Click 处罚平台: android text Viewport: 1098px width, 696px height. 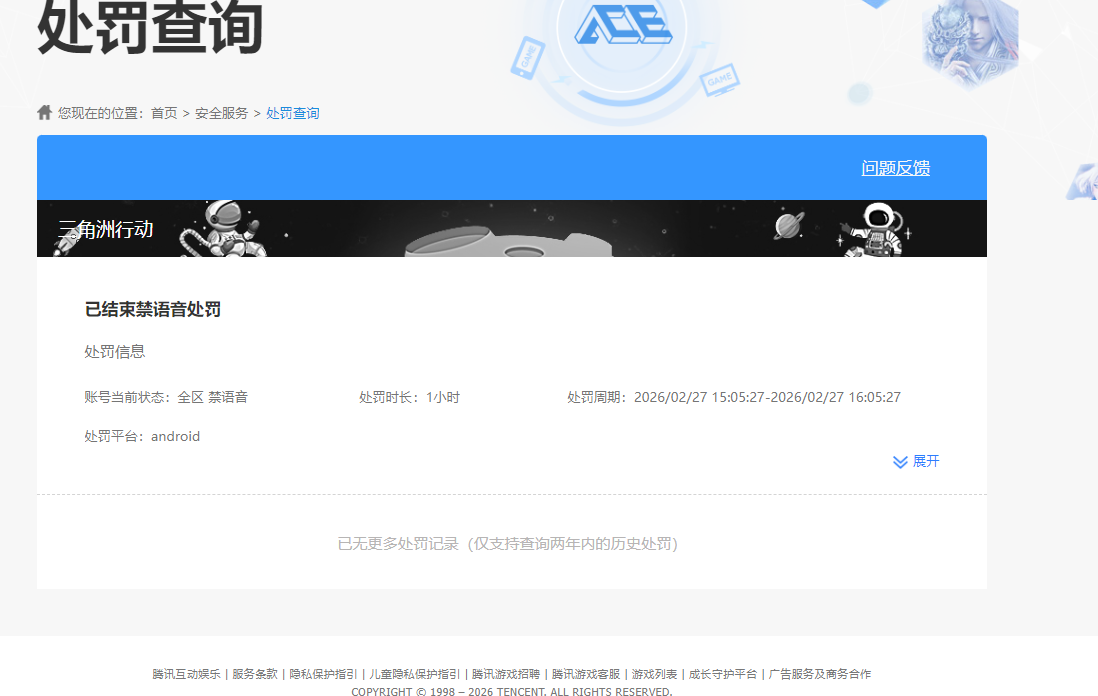(x=142, y=436)
